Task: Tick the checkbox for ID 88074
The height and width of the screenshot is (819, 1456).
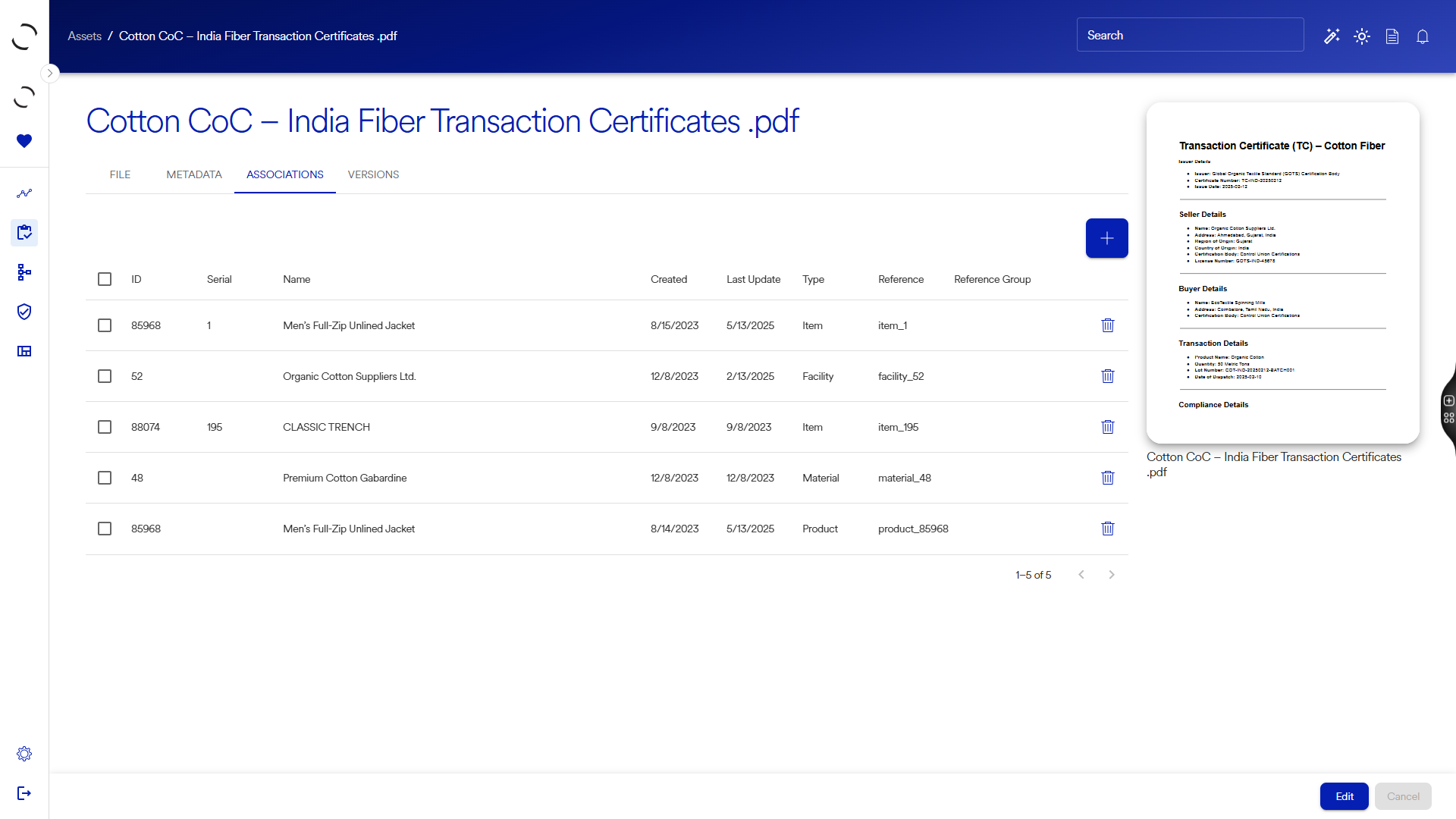Action: pyautogui.click(x=105, y=427)
